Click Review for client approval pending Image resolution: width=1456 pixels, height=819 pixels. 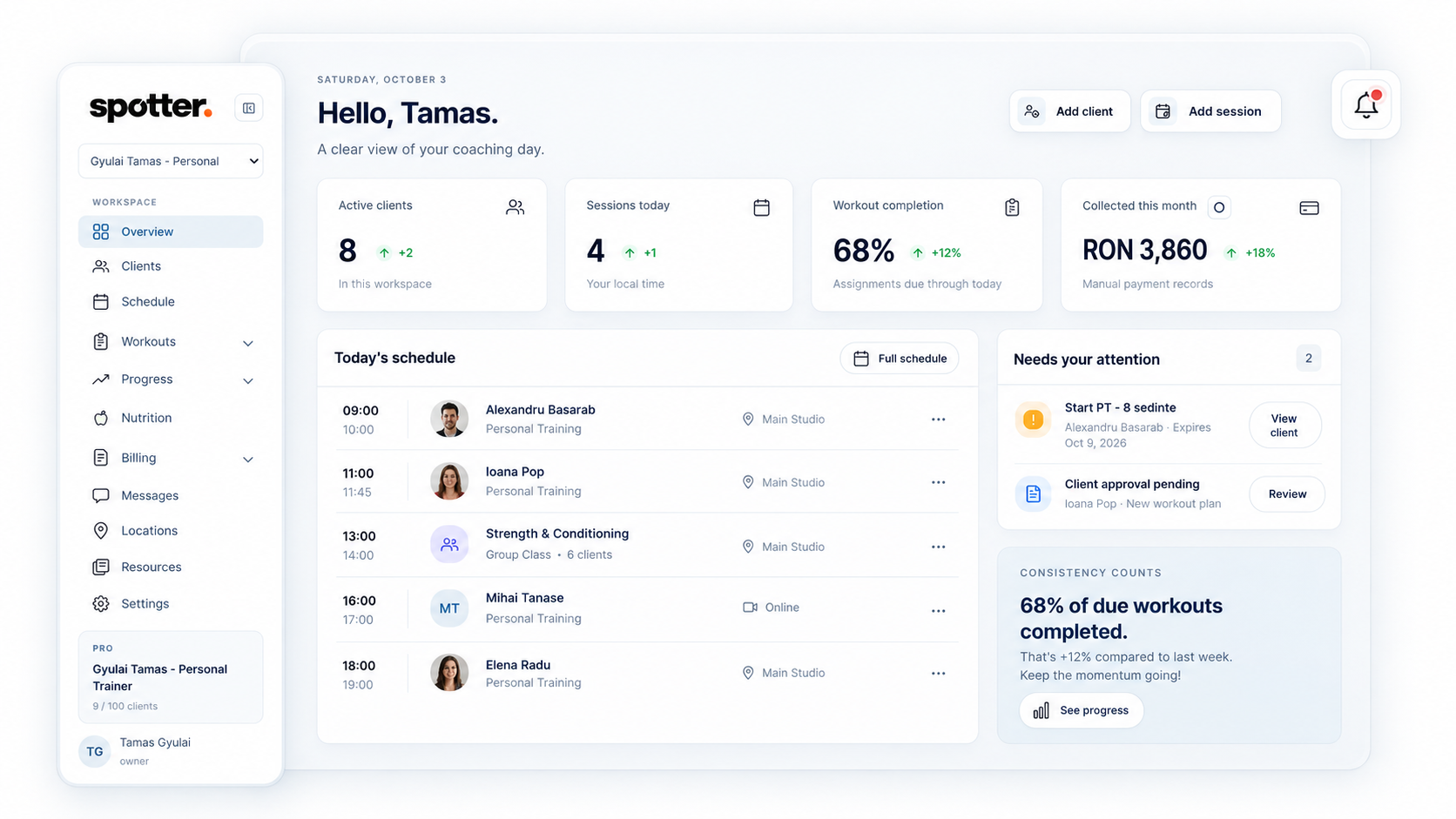click(1287, 494)
